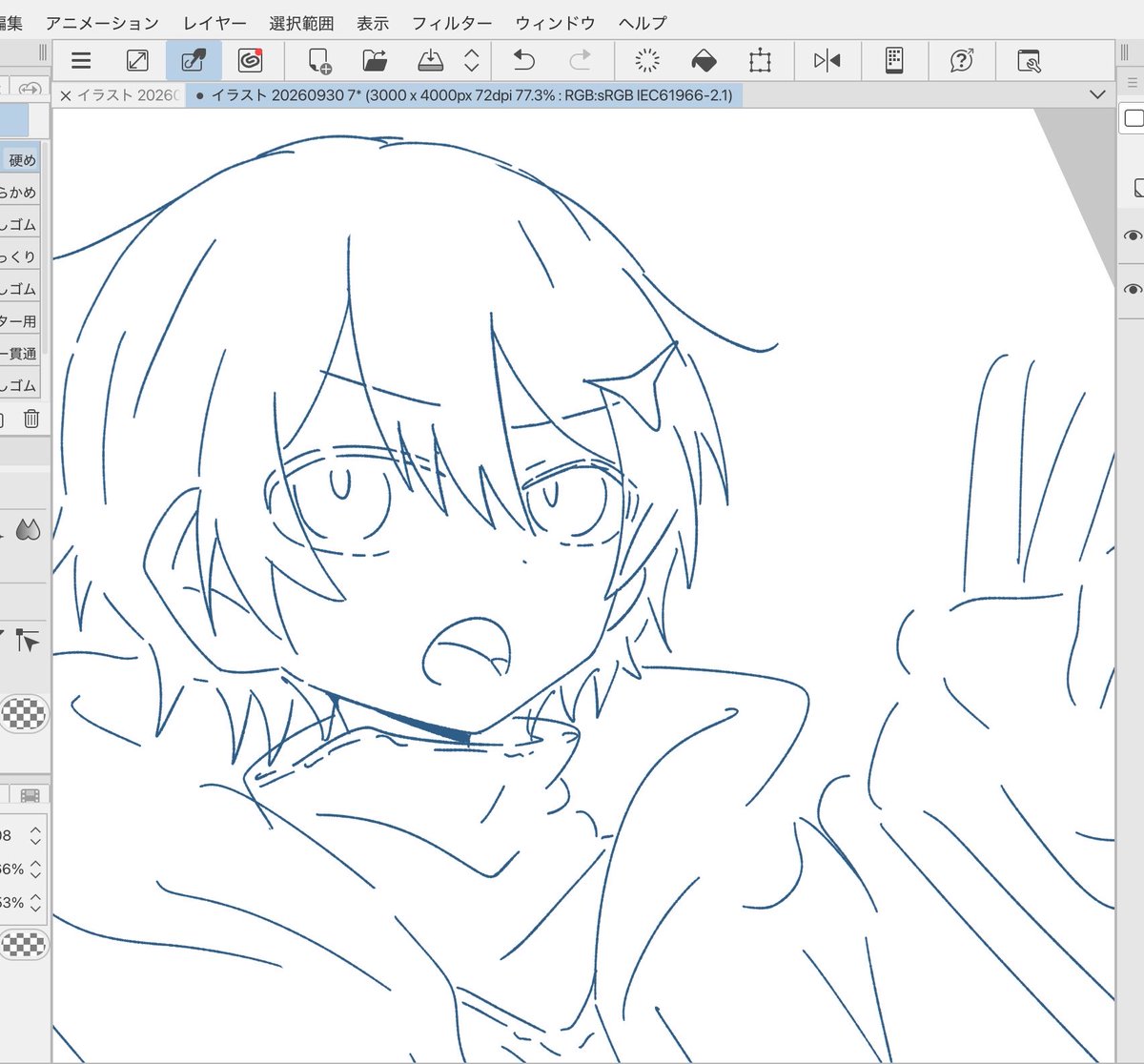The height and width of the screenshot is (1064, 1144).
Task: Click the film strip icon in left panel
Action: [x=30, y=795]
